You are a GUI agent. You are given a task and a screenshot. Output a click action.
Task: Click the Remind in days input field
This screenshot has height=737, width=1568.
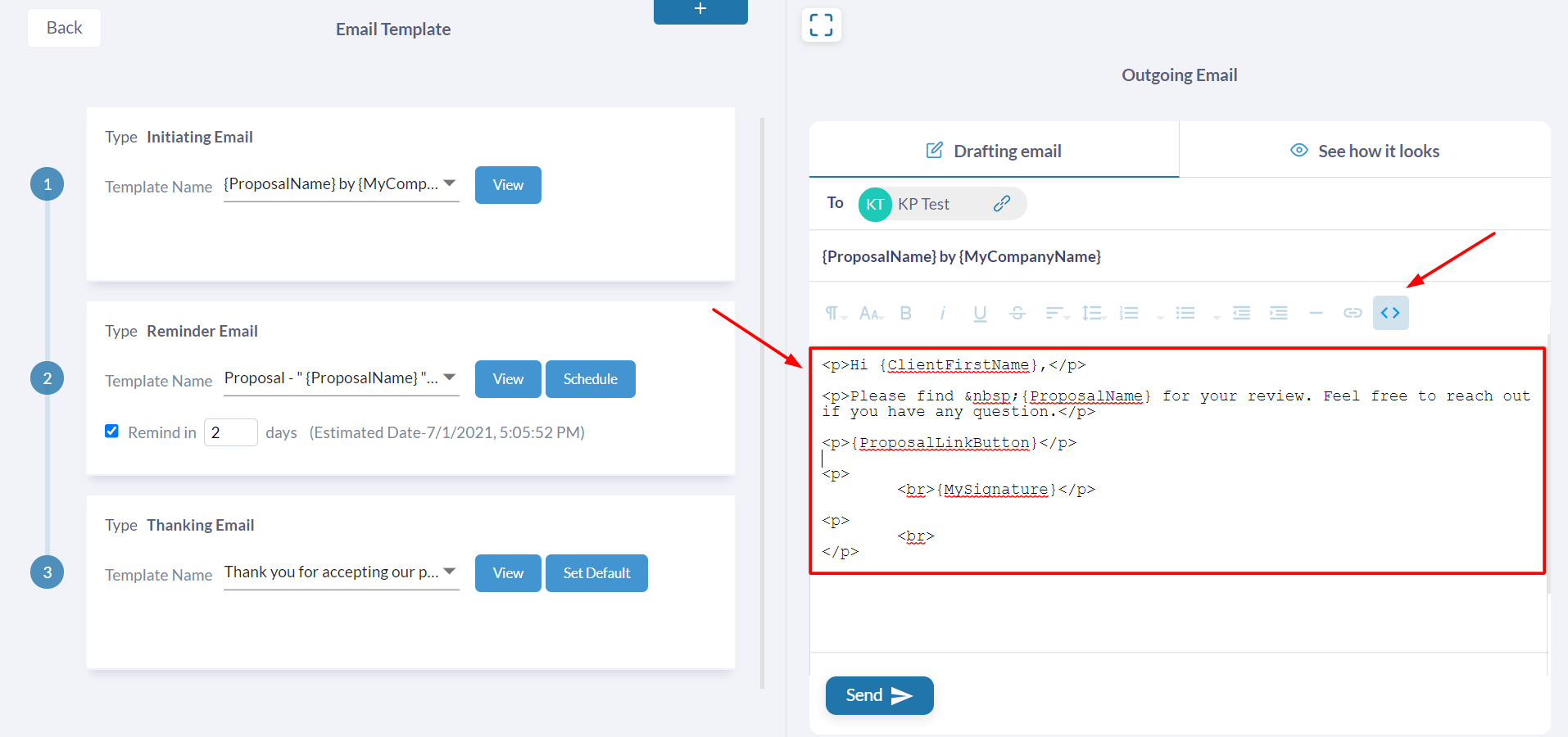click(x=230, y=432)
